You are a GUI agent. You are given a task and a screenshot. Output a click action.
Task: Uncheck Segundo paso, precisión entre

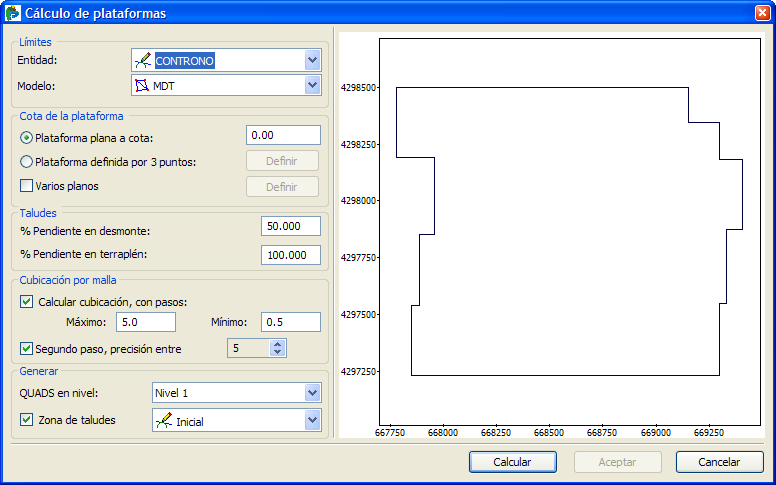point(27,349)
